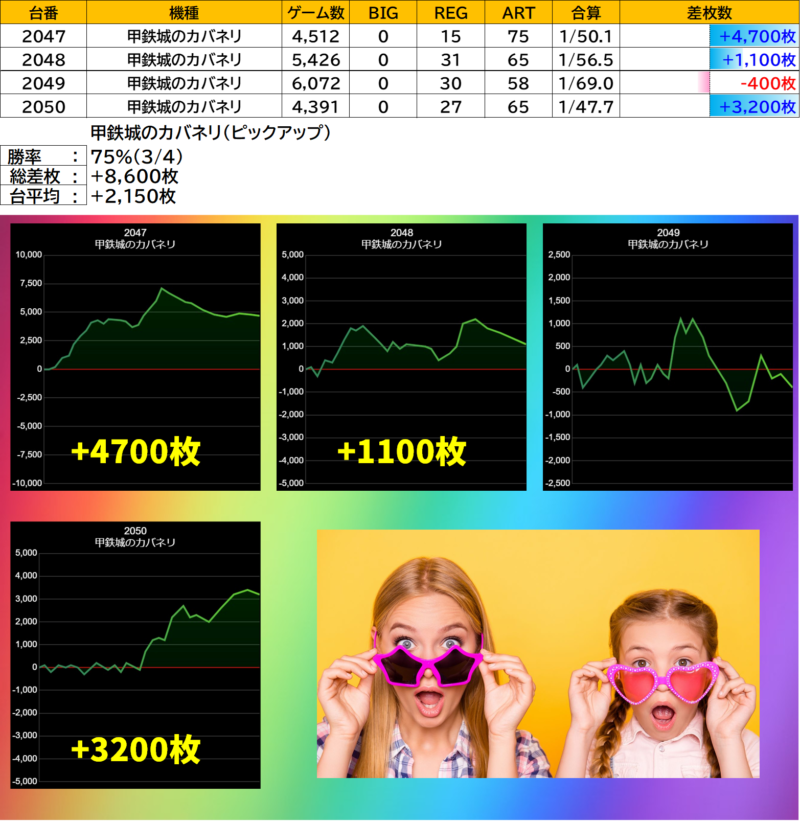
Task: Click game count 4,391 cell
Action: tap(316, 107)
